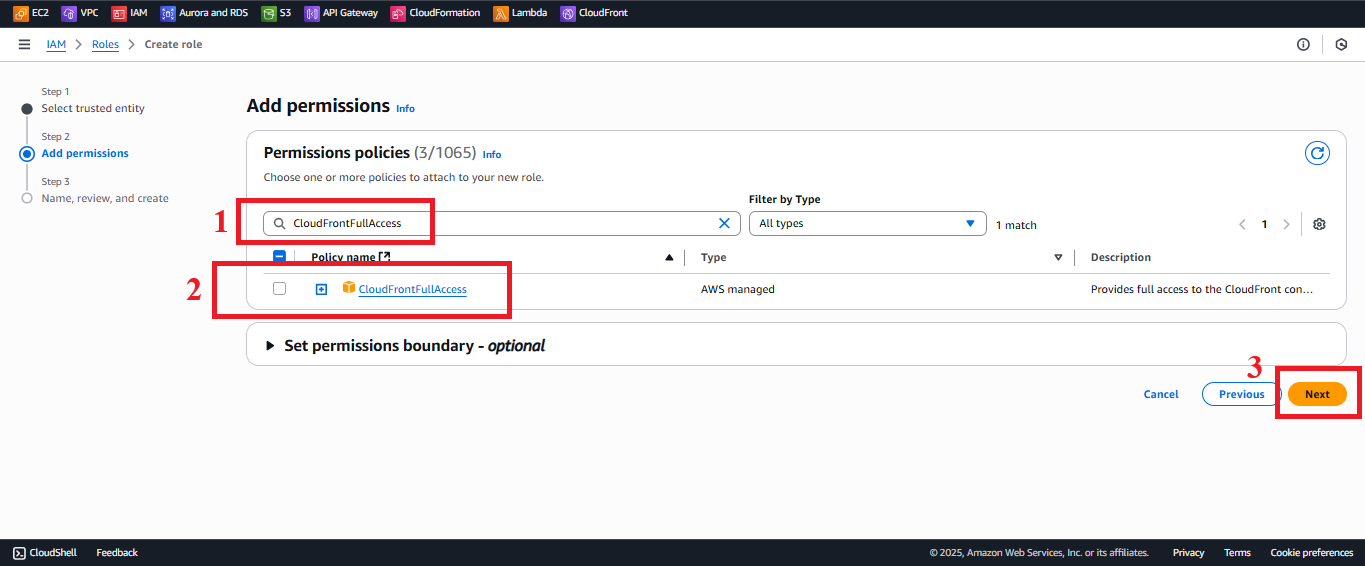Open the CloudFrontFullAccess policy link

pos(412,289)
